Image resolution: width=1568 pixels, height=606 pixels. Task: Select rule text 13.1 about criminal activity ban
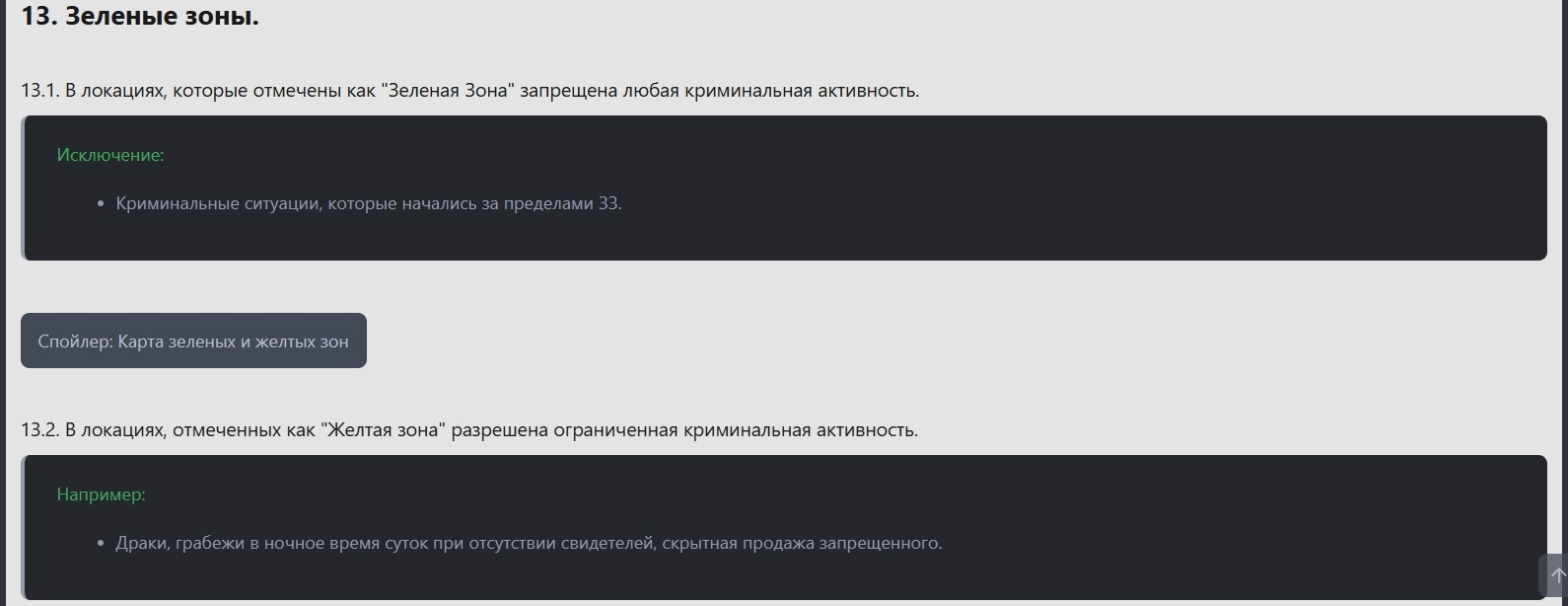coord(468,90)
